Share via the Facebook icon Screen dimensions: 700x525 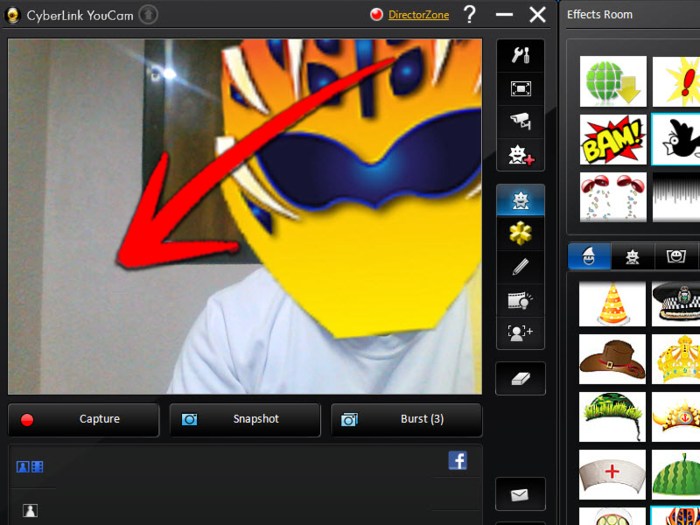click(458, 460)
